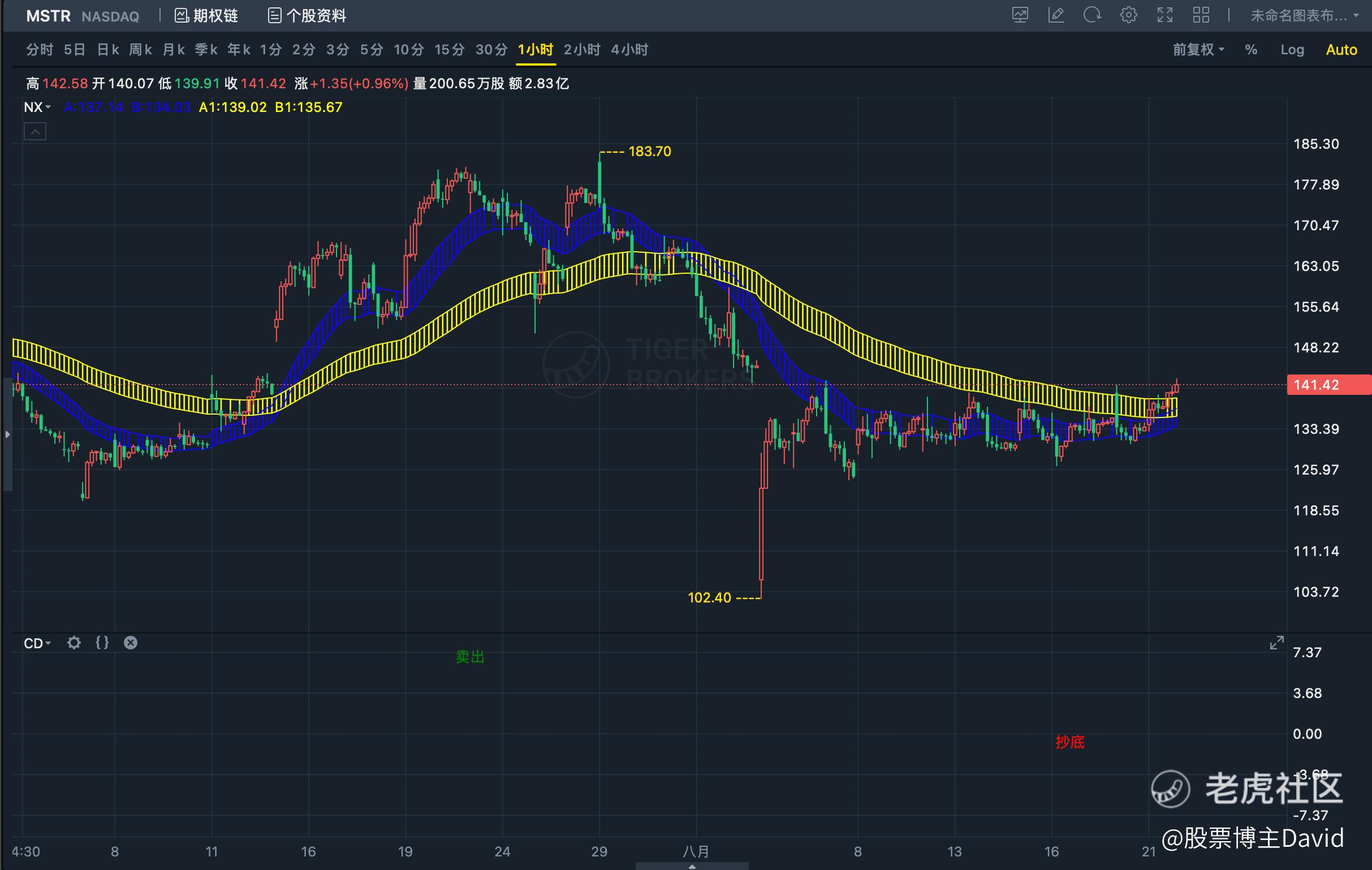Image resolution: width=1372 pixels, height=870 pixels.
Task: Select the 季k quarterly candlestick period
Action: (x=206, y=50)
